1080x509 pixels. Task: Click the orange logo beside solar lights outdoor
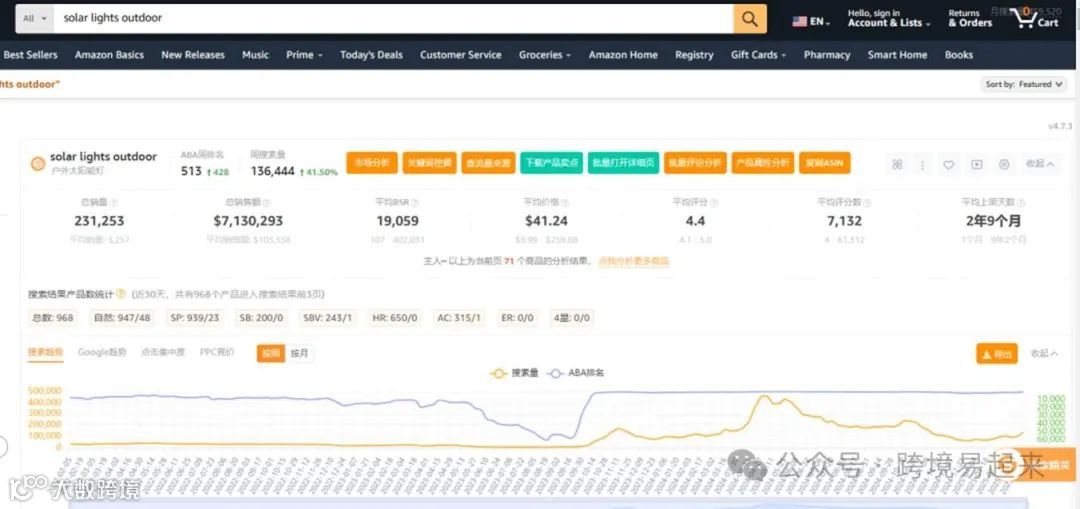point(39,163)
